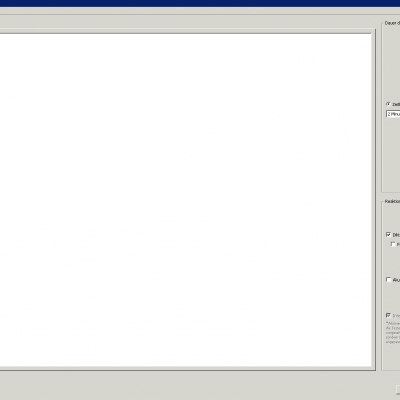The height and width of the screenshot is (400, 400).
Task: Enable the indented checkbox under 'Dat...'
Action: click(x=393, y=244)
